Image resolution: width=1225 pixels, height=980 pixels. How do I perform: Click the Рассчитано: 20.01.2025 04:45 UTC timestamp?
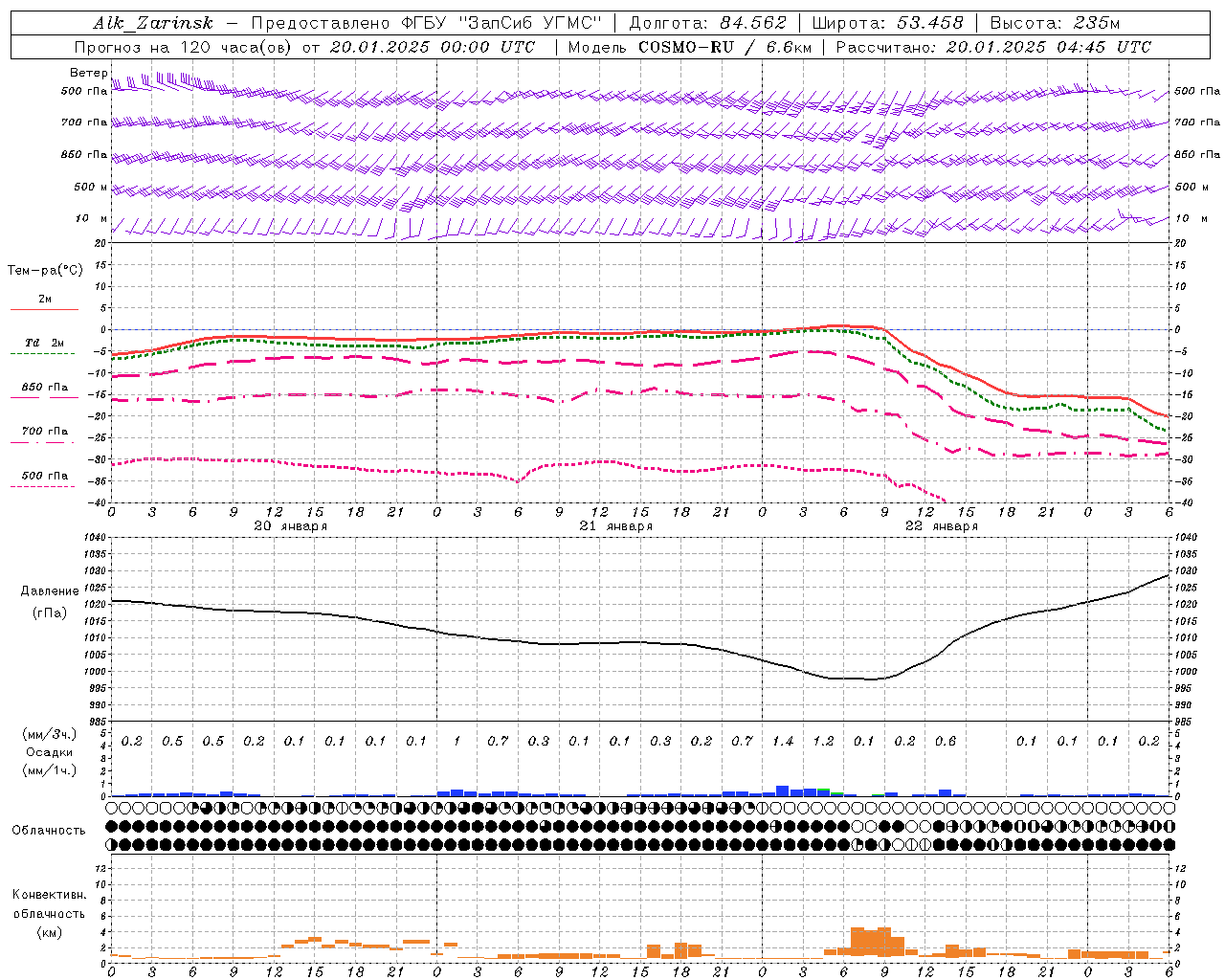[x=993, y=47]
